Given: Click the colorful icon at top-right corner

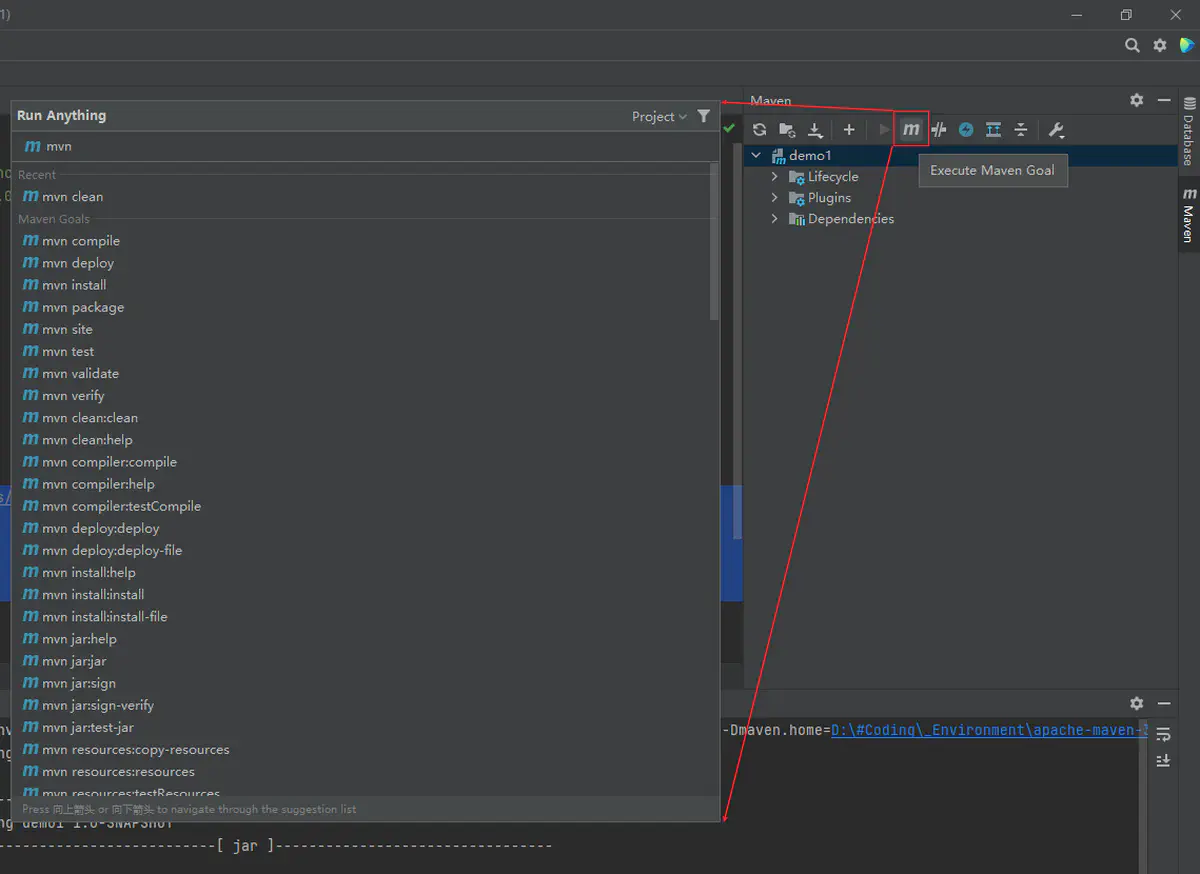Looking at the screenshot, I should [x=1187, y=45].
